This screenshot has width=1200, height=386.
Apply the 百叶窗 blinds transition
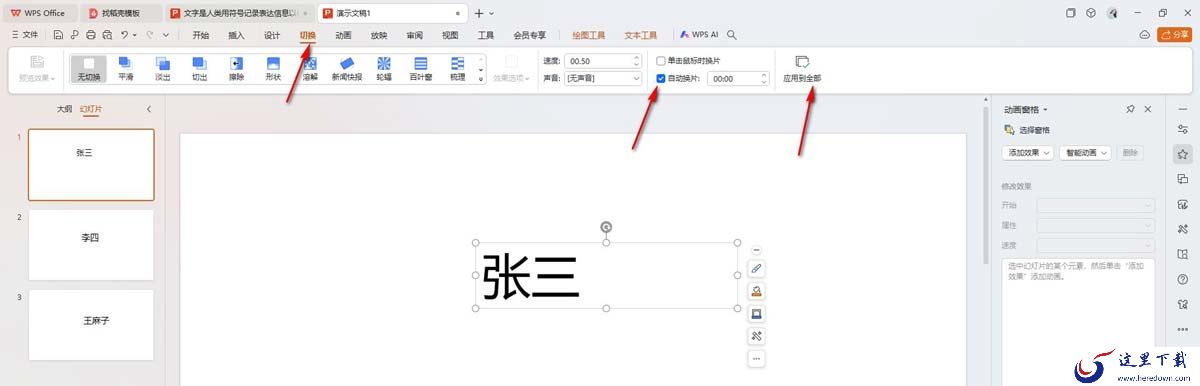pyautogui.click(x=421, y=68)
